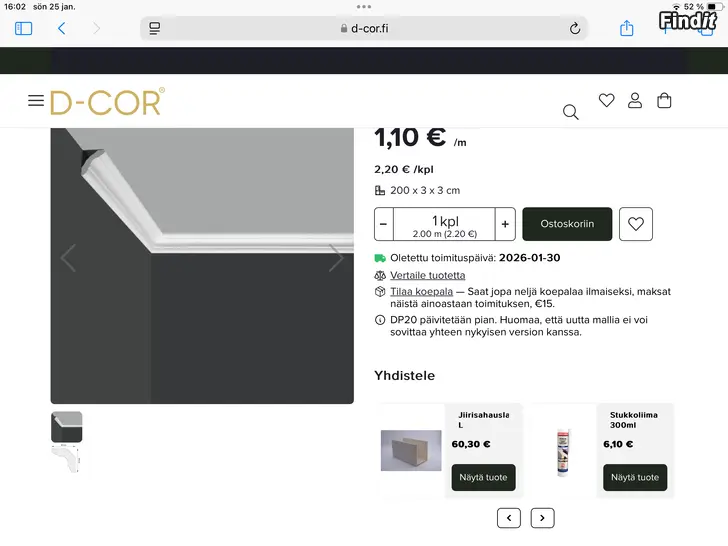
Task: Toggle the Safari sidebar icon
Action: pos(23,28)
